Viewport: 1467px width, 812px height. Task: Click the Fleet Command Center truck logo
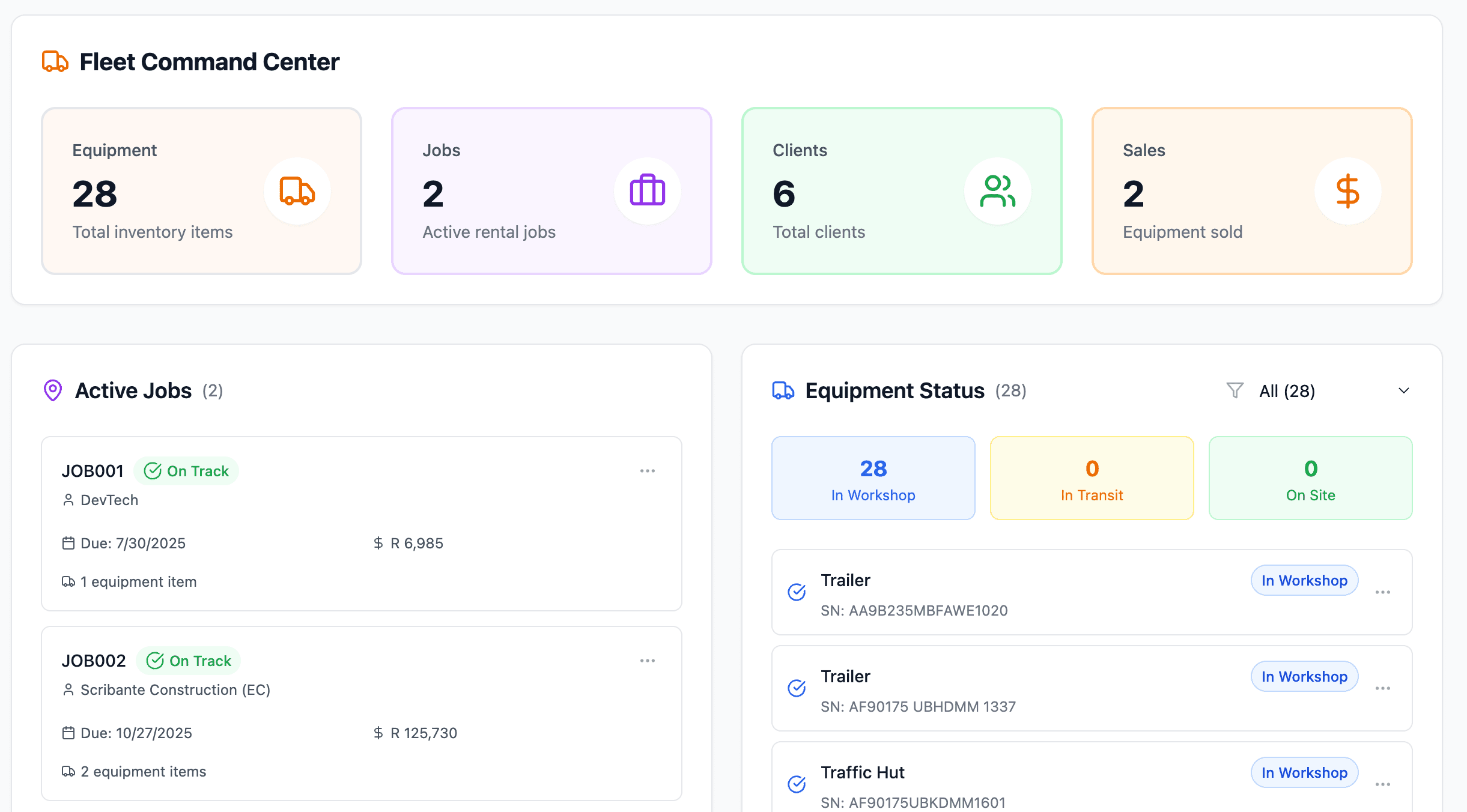coord(55,61)
